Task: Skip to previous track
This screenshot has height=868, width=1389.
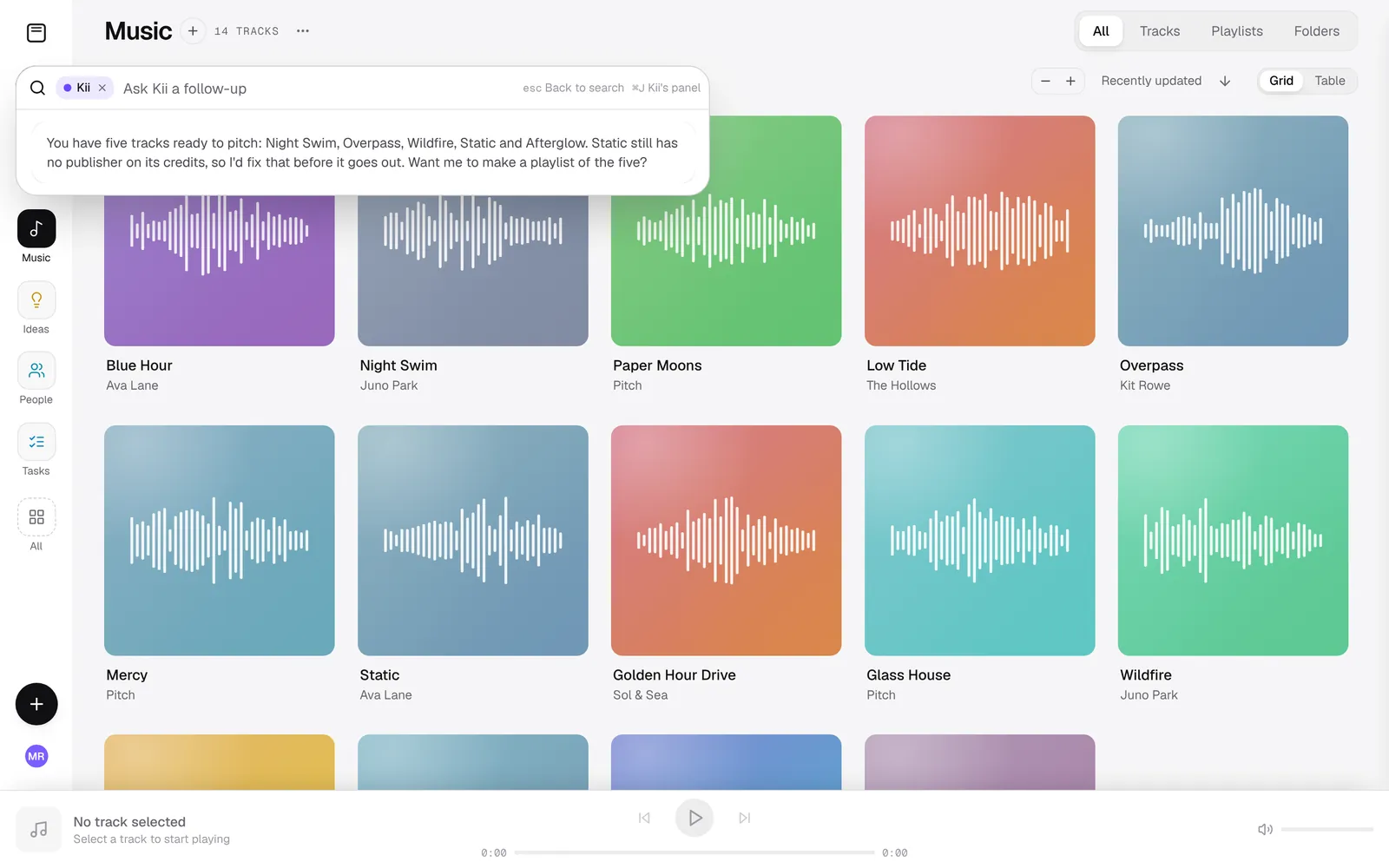Action: click(644, 818)
